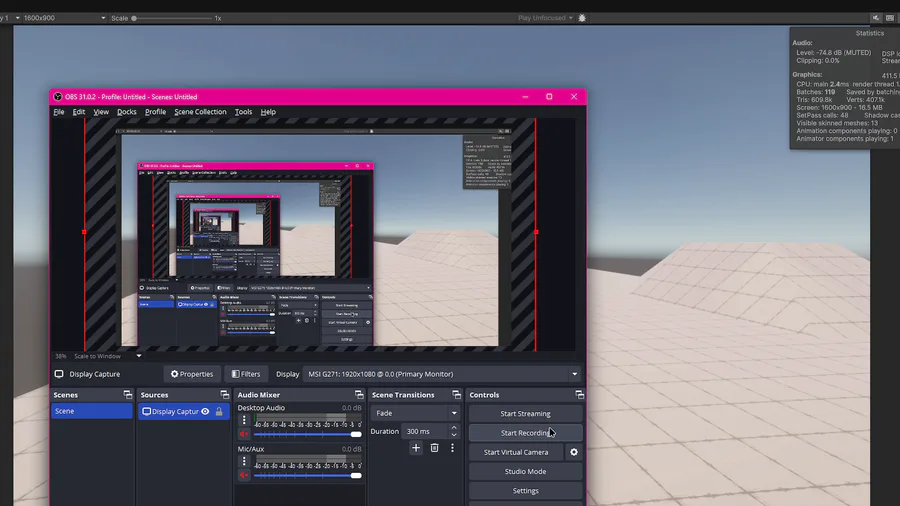Open Desktop Audio options three-dot menu

(244, 420)
